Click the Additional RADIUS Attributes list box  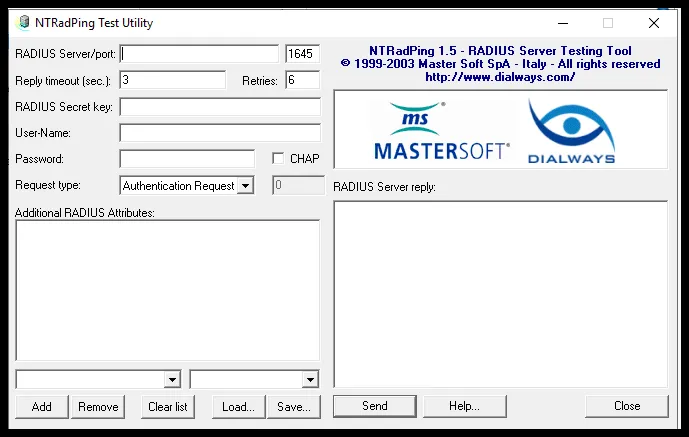tap(167, 290)
